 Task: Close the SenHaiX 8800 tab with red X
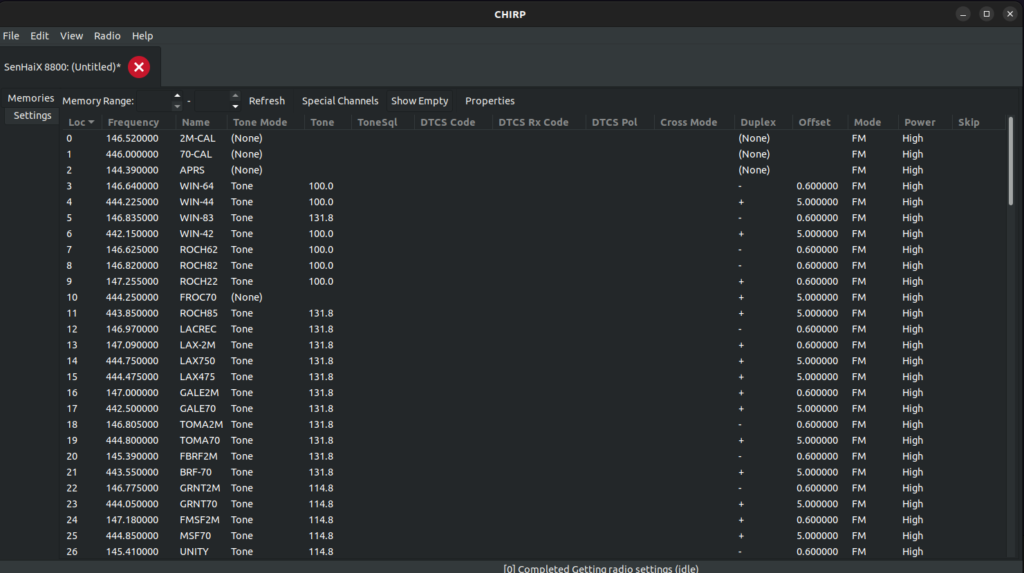click(139, 67)
